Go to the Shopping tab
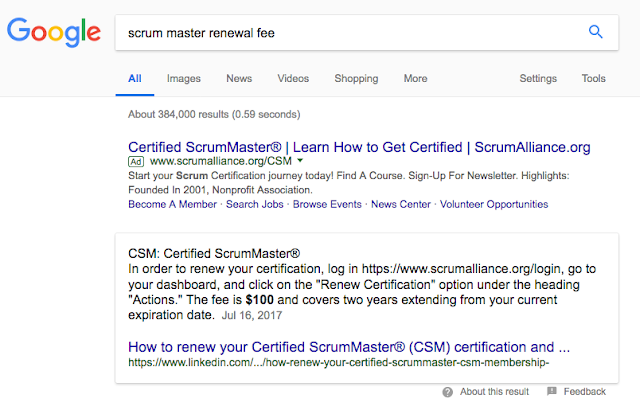The height and width of the screenshot is (414, 640). tap(356, 78)
